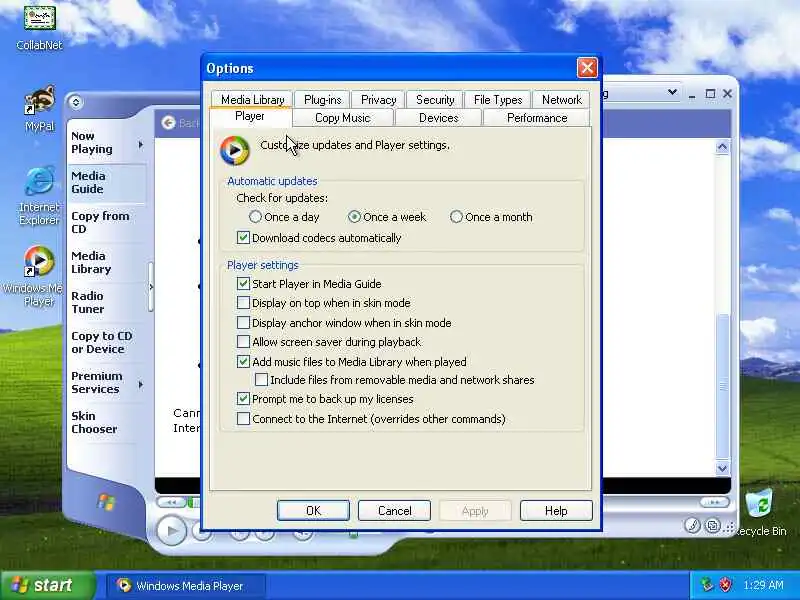The image size is (800, 600).
Task: Select the Player tab
Action: point(249,116)
